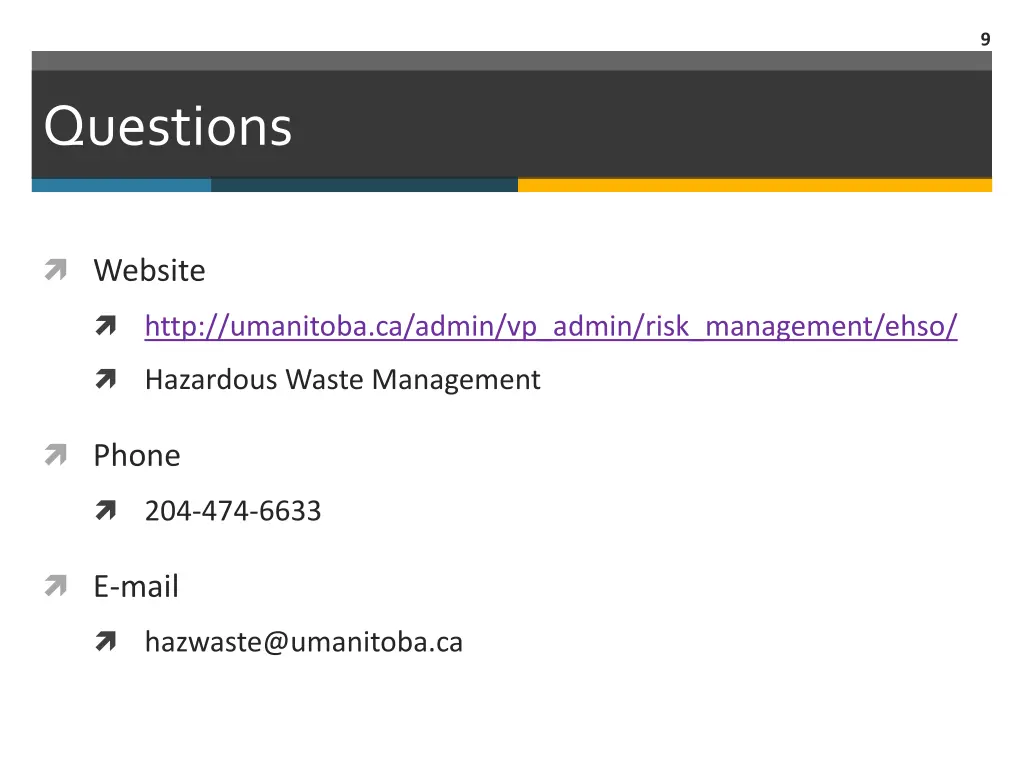Click the dark teal accent bar

[364, 185]
